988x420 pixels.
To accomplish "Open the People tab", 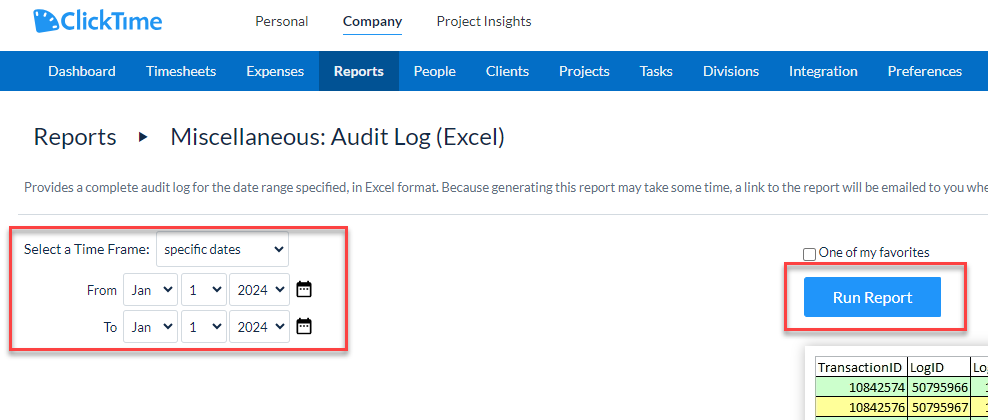I will 435,71.
